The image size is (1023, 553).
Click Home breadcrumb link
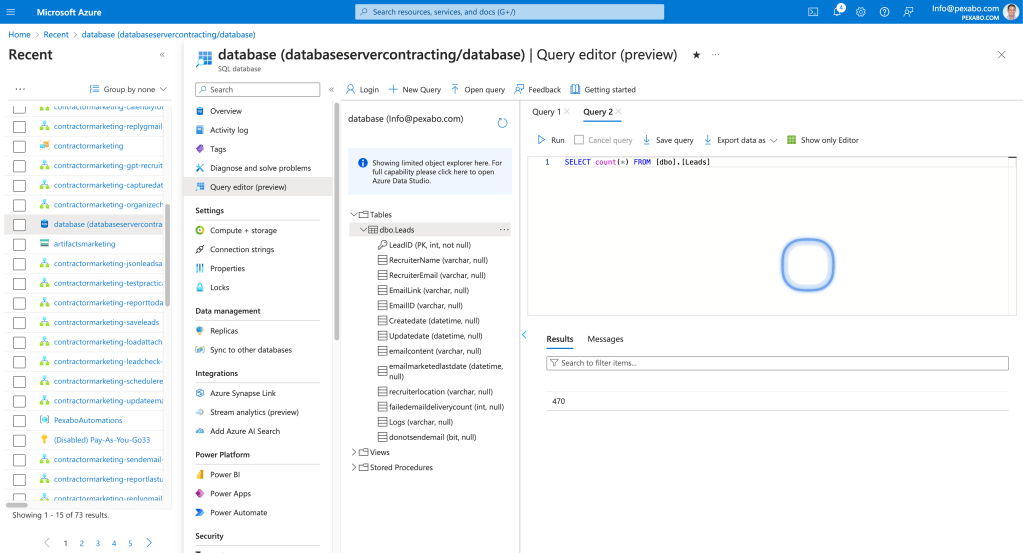(x=19, y=35)
